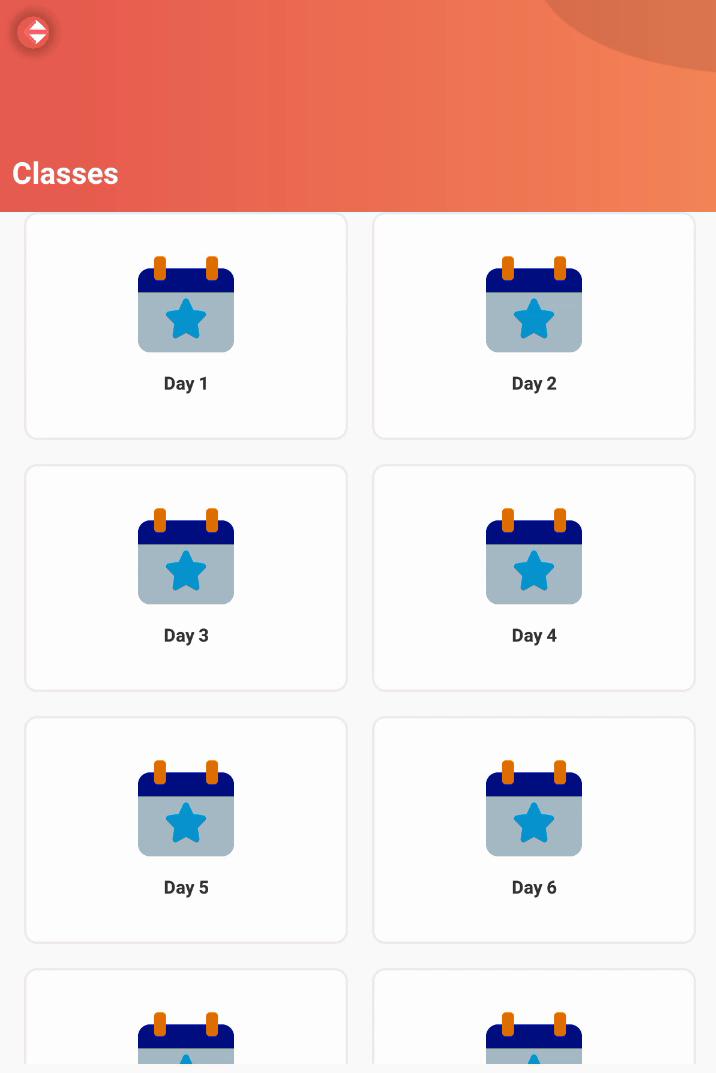Click the Classes page heading
Image resolution: width=716 pixels, height=1073 pixels.
[66, 174]
